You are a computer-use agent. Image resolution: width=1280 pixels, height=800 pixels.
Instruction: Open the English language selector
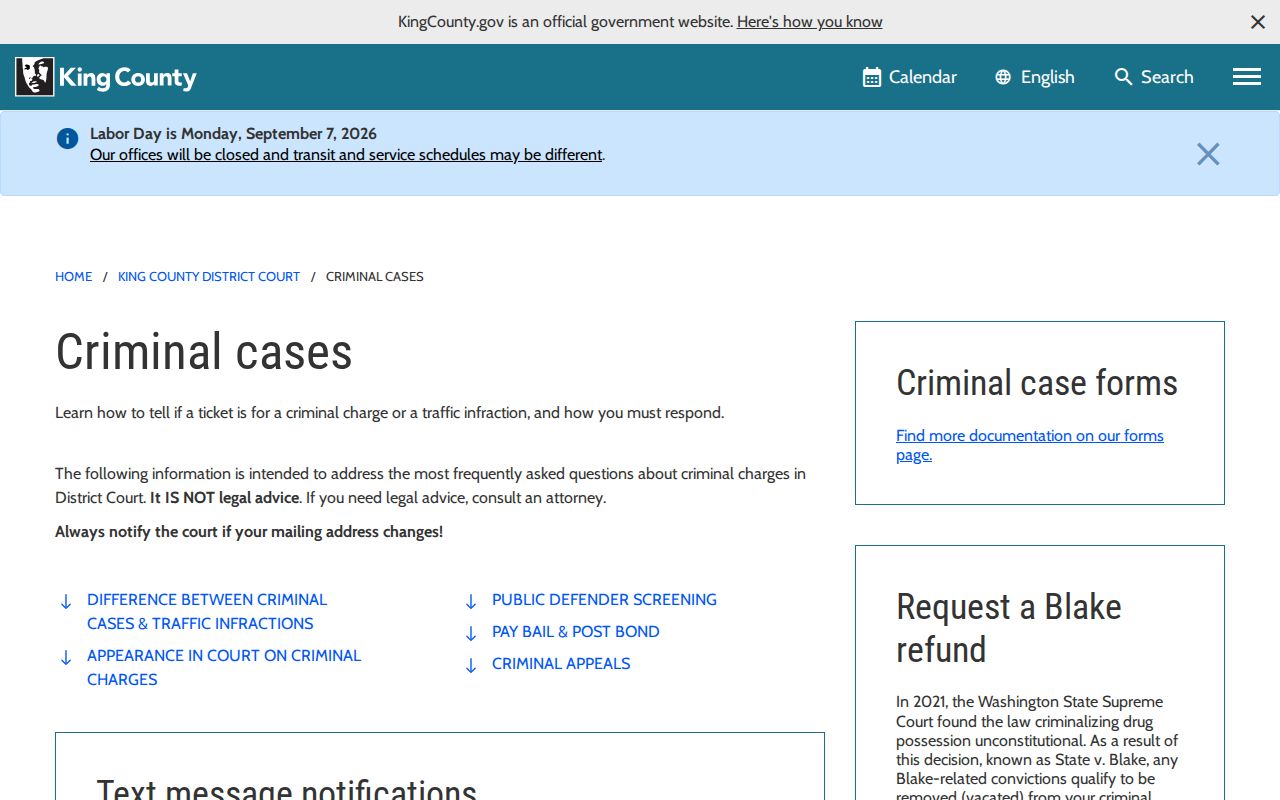[x=1035, y=77]
